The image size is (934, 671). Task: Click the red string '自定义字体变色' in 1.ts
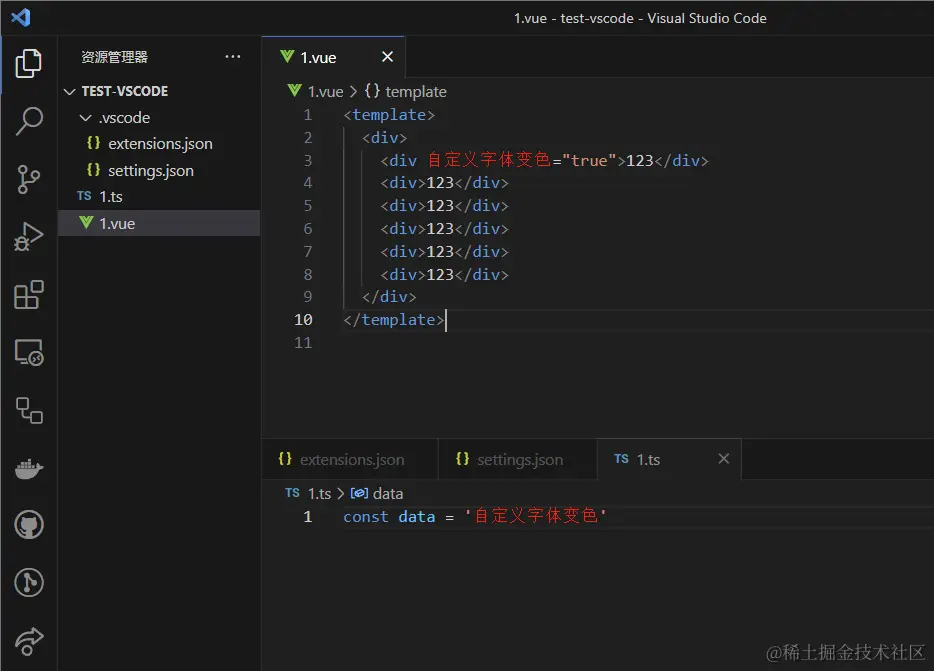(536, 515)
